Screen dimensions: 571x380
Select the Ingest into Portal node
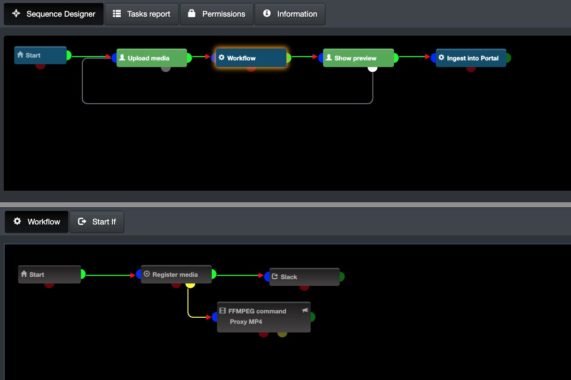471,58
